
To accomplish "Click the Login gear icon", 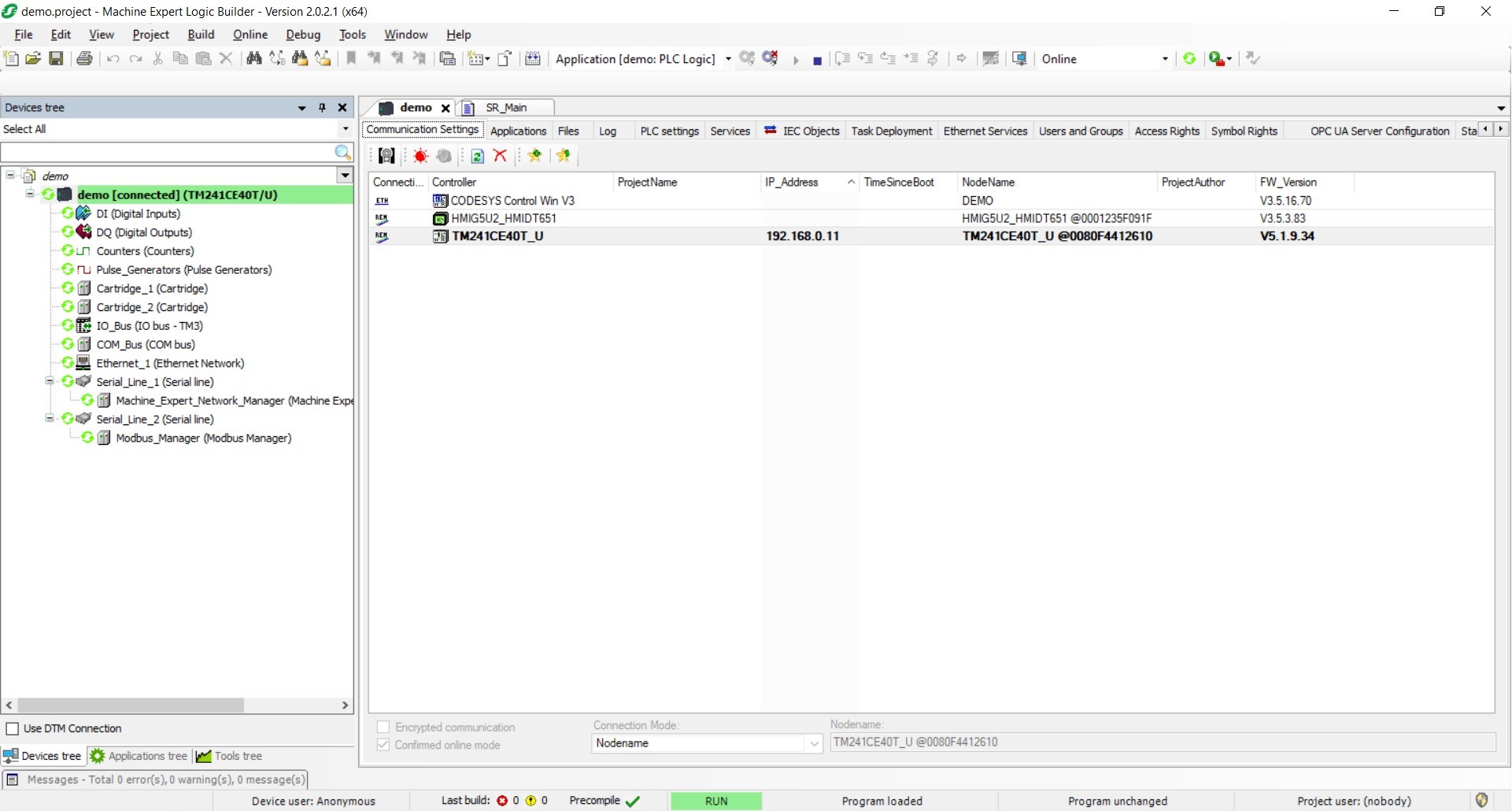I will 747,58.
